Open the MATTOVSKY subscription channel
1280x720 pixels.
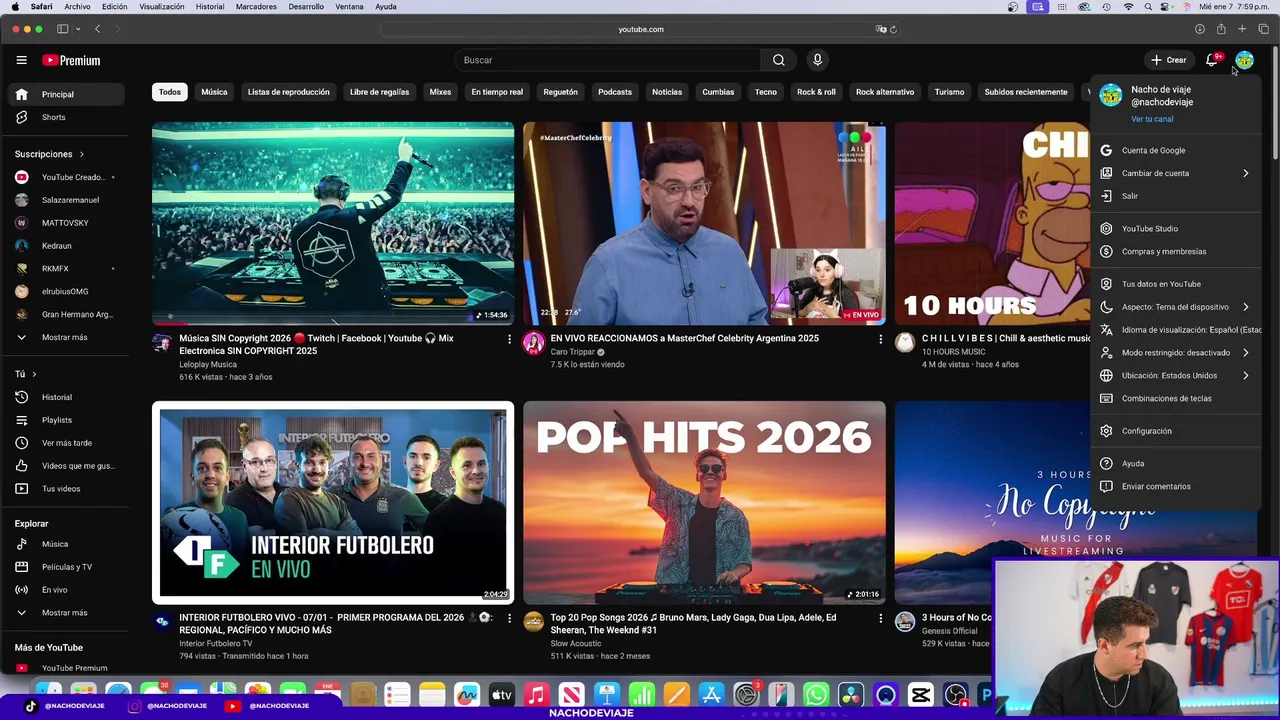65,223
